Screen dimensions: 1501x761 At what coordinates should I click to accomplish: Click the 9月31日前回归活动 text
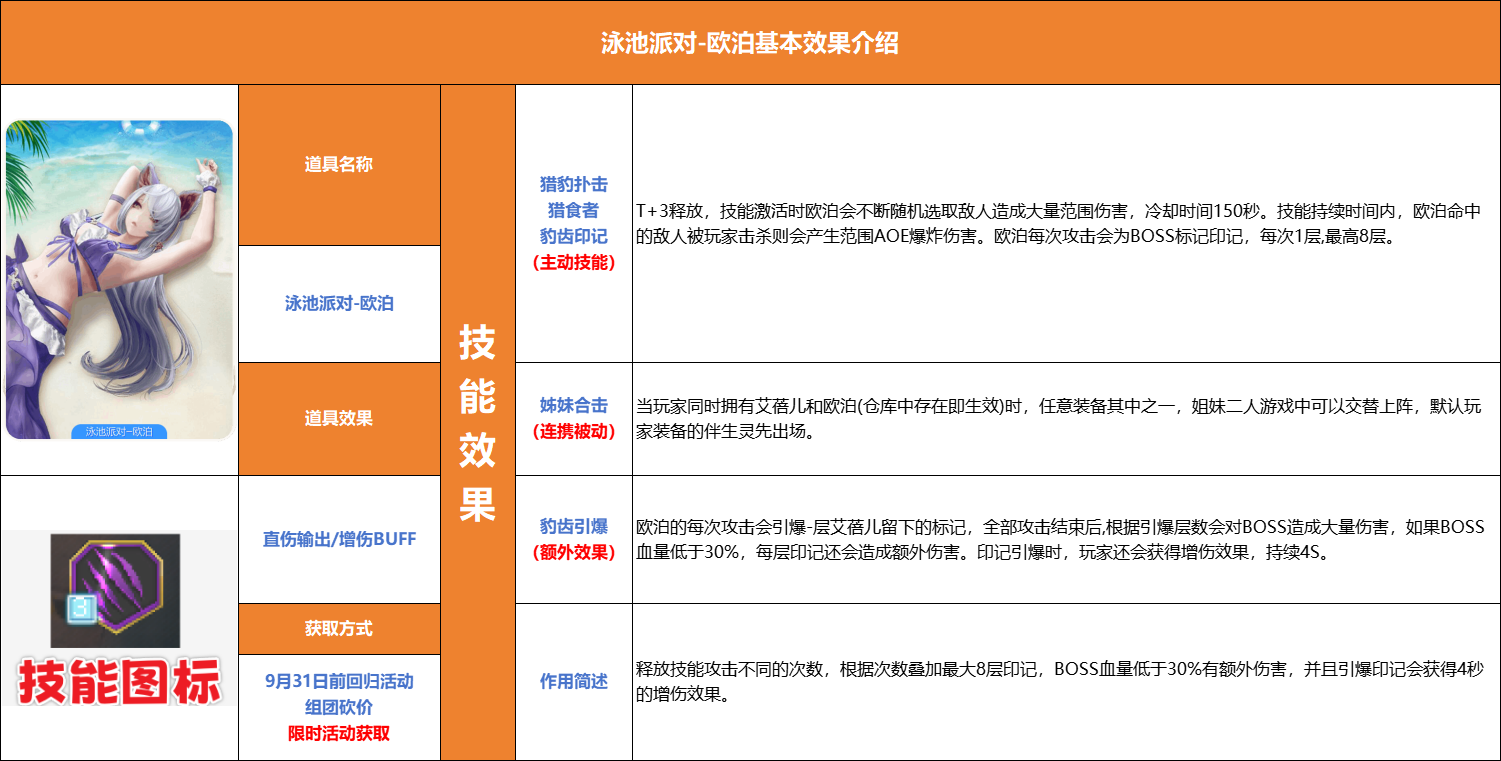(339, 682)
